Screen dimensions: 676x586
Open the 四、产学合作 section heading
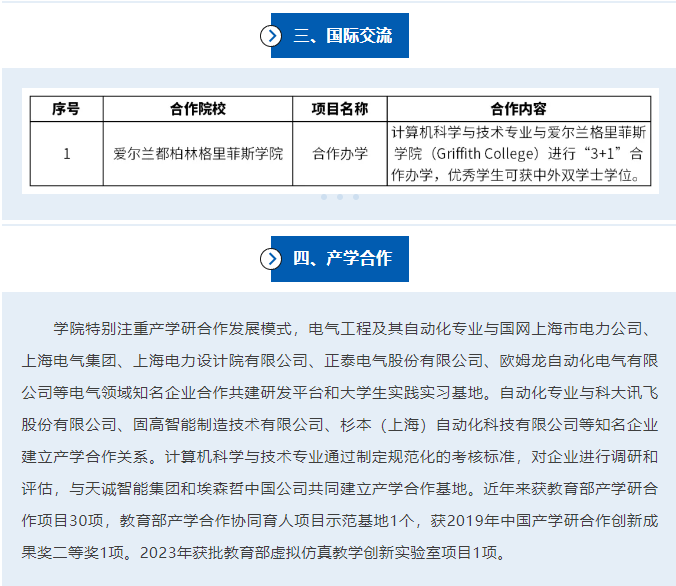coord(342,259)
